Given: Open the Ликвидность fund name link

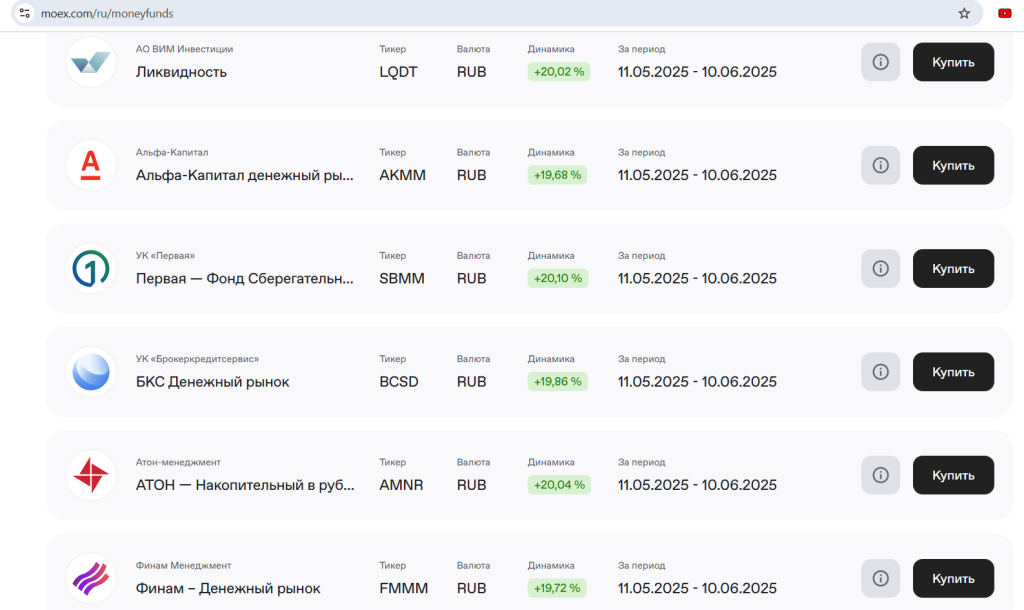Looking at the screenshot, I should point(181,72).
